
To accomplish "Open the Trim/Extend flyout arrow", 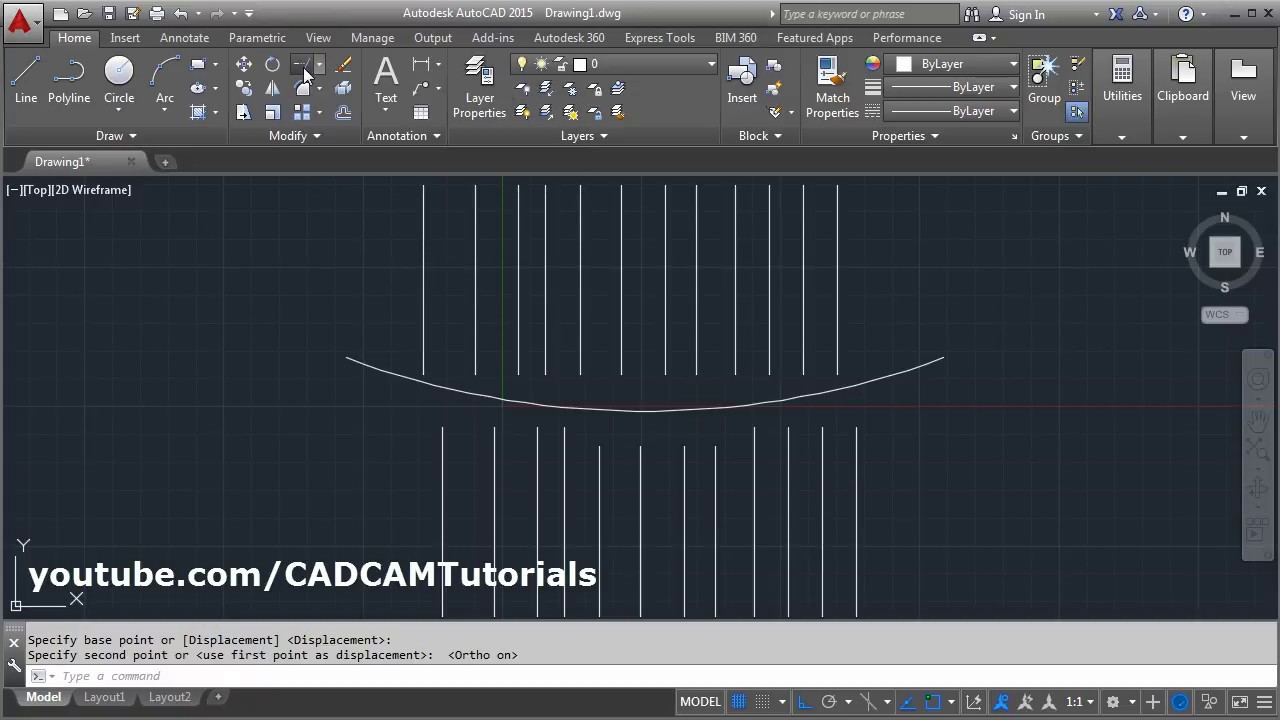I will (319, 65).
